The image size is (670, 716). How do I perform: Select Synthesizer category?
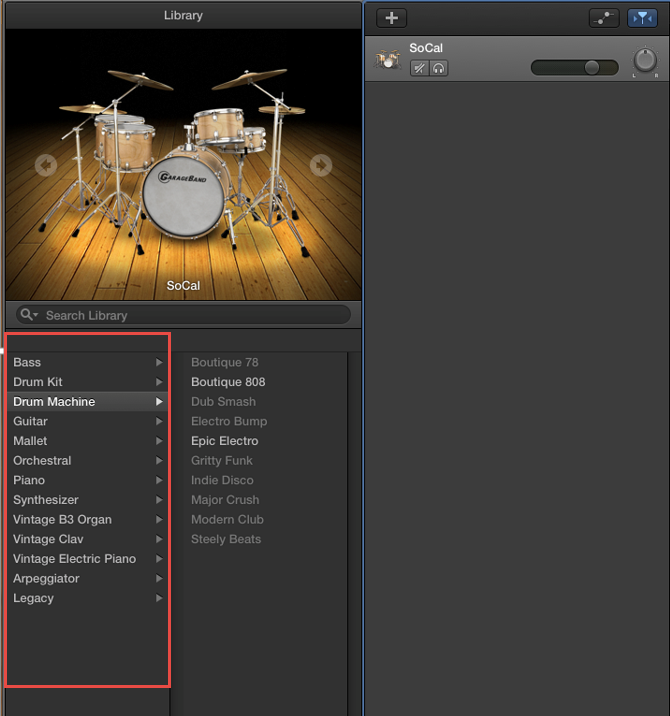pos(88,500)
